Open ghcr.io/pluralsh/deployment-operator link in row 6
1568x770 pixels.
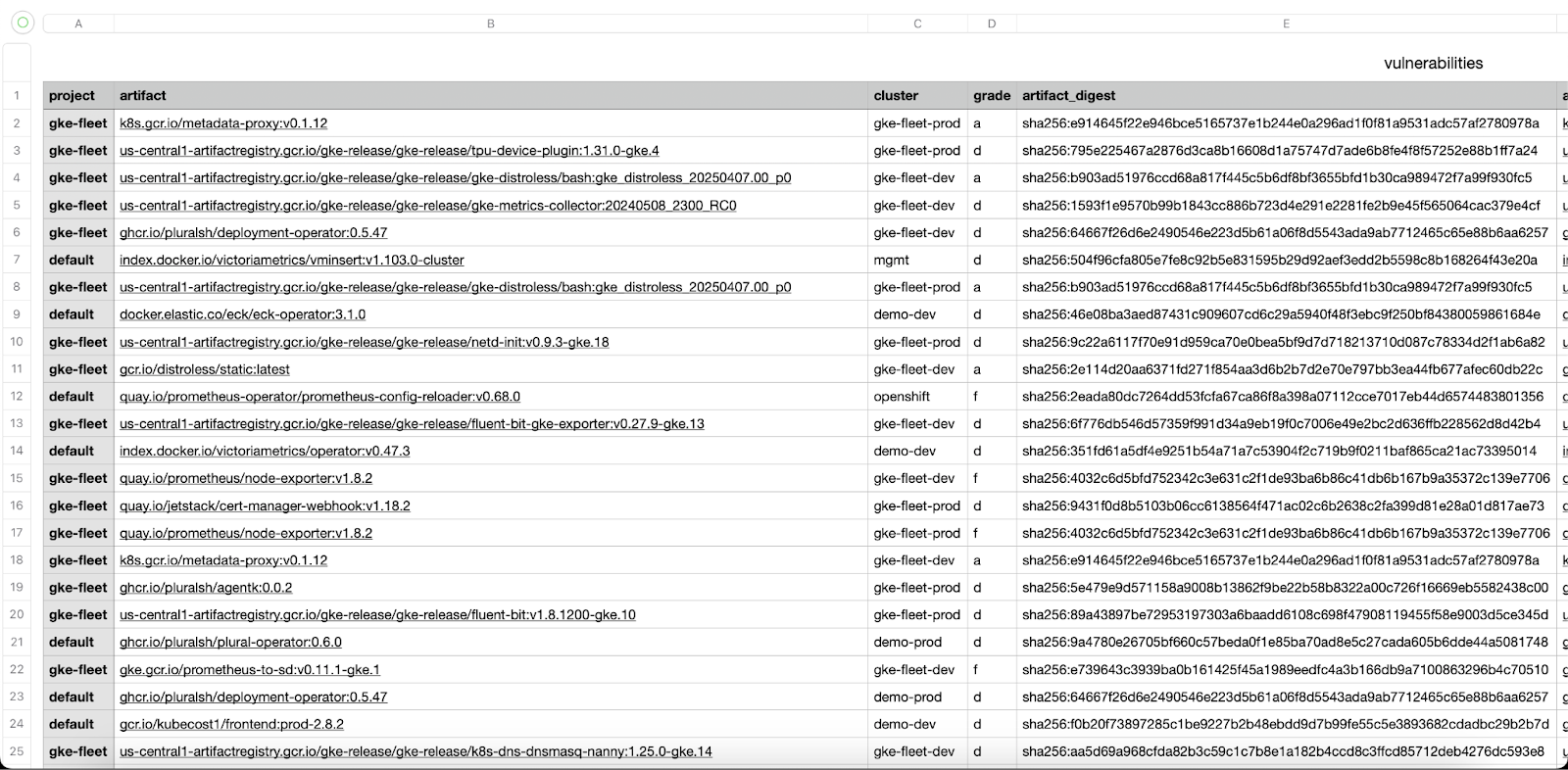tap(253, 233)
